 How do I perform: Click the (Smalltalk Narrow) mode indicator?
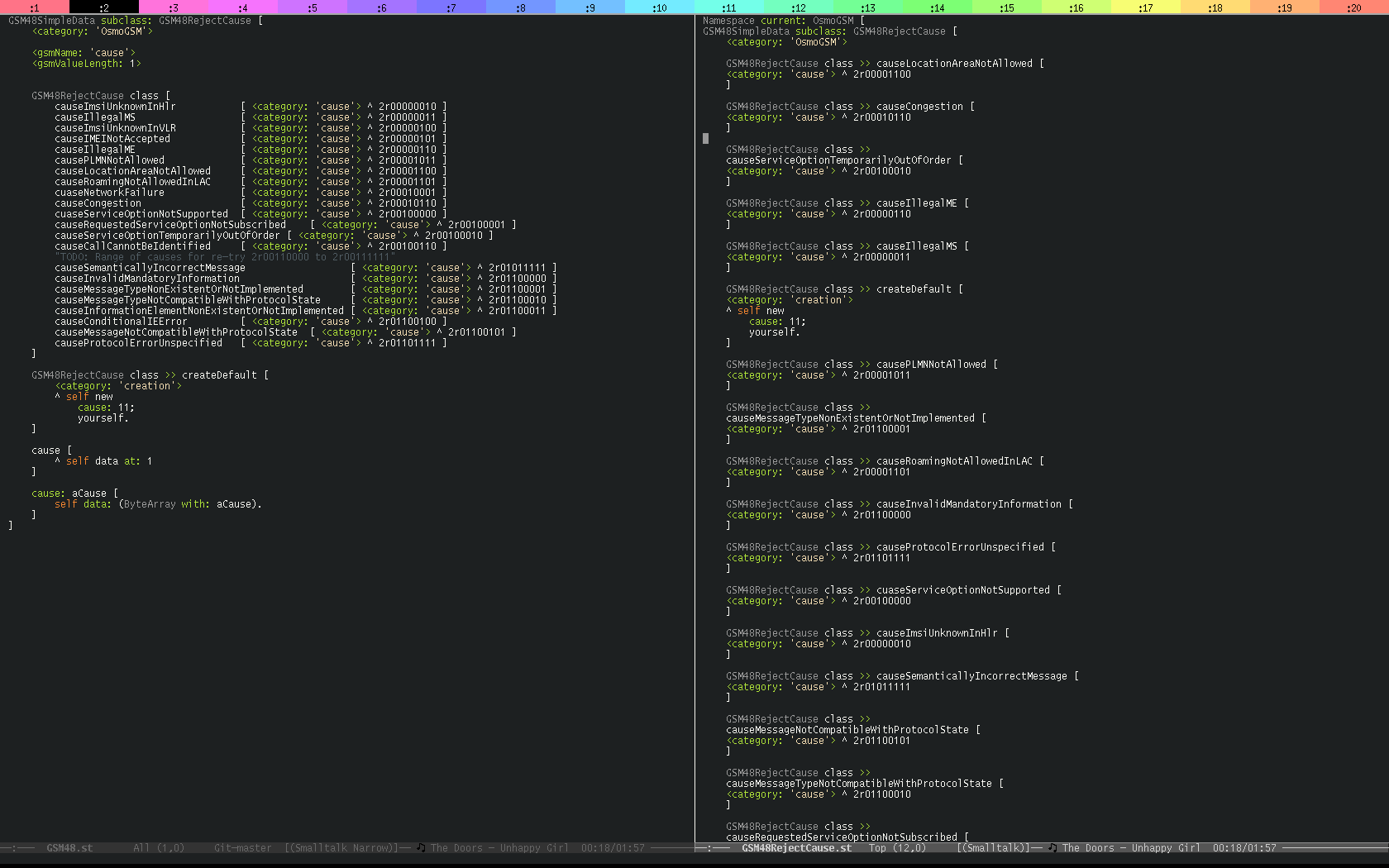point(341,848)
